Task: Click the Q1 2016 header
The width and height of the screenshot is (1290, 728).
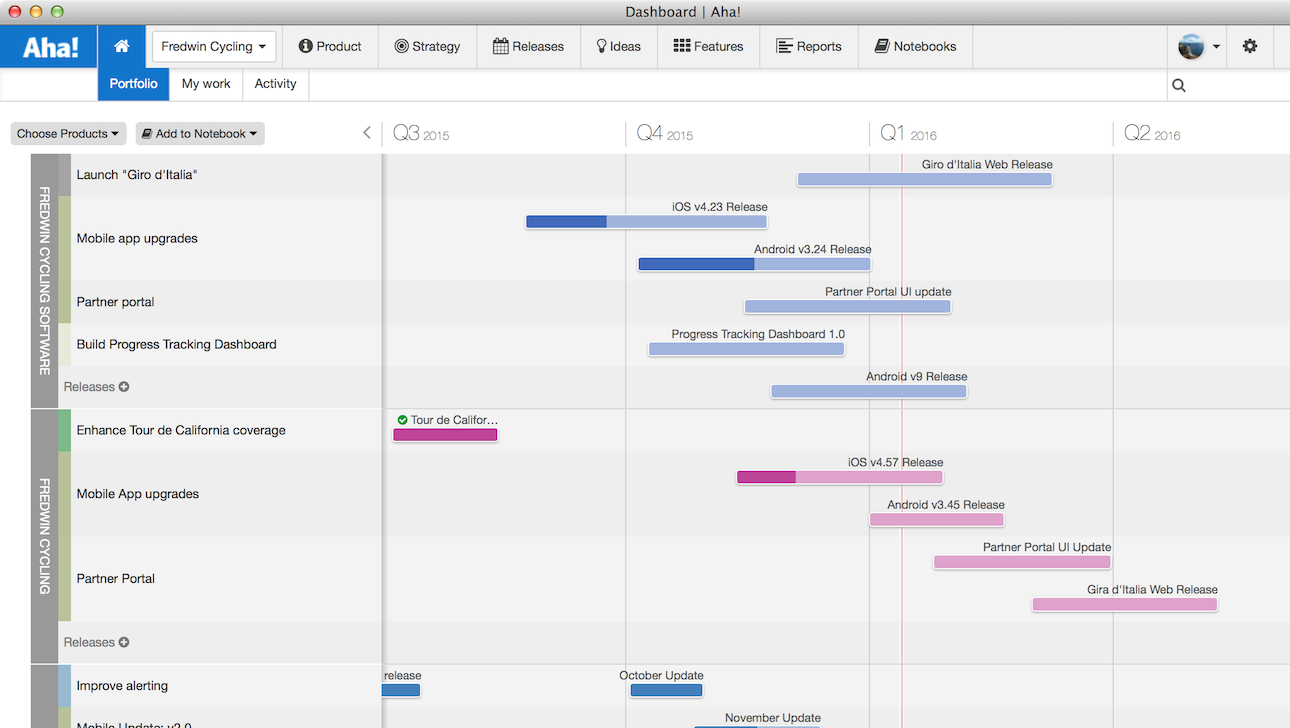Action: (x=908, y=133)
